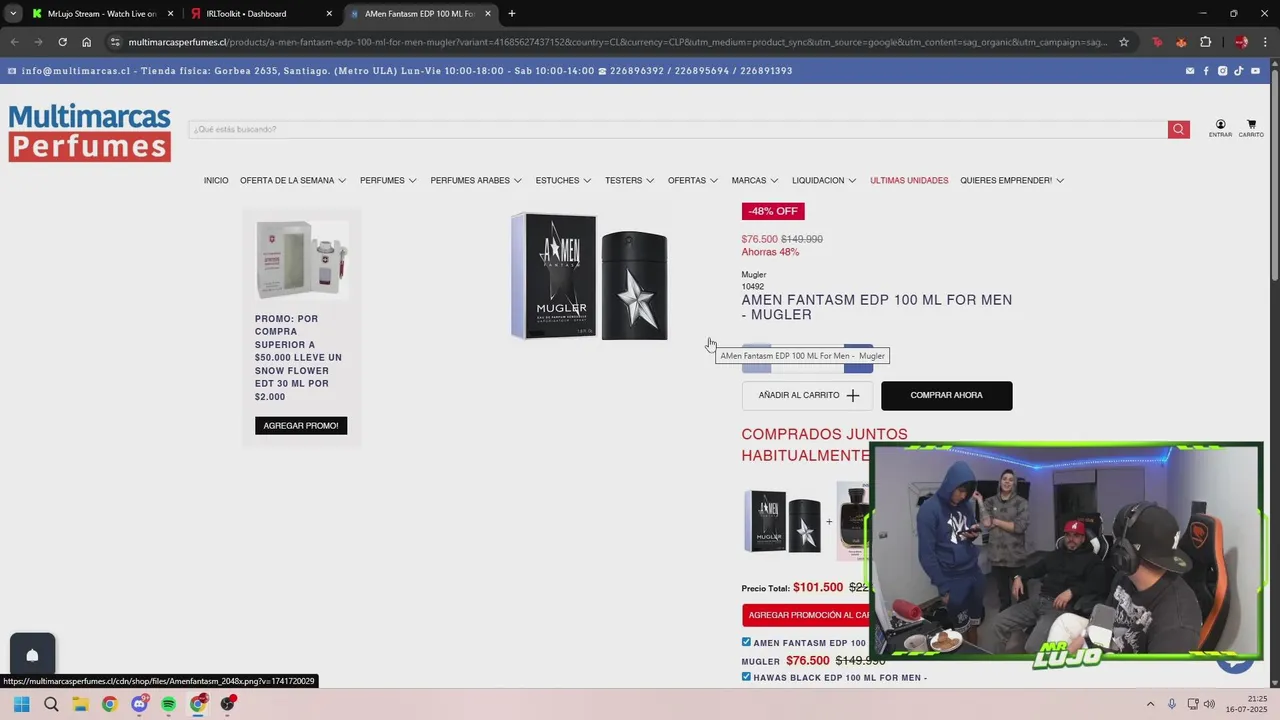
Task: Reload the page
Action: [62, 42]
